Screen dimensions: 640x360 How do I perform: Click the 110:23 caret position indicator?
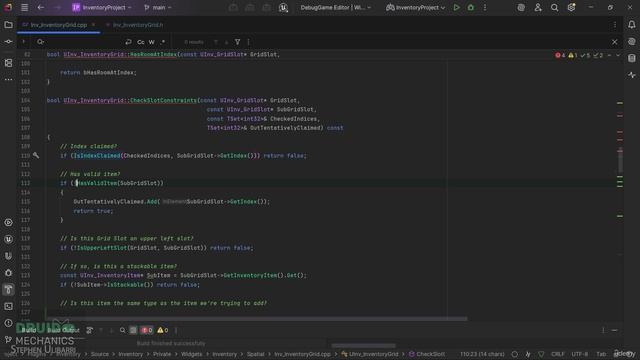point(482,354)
